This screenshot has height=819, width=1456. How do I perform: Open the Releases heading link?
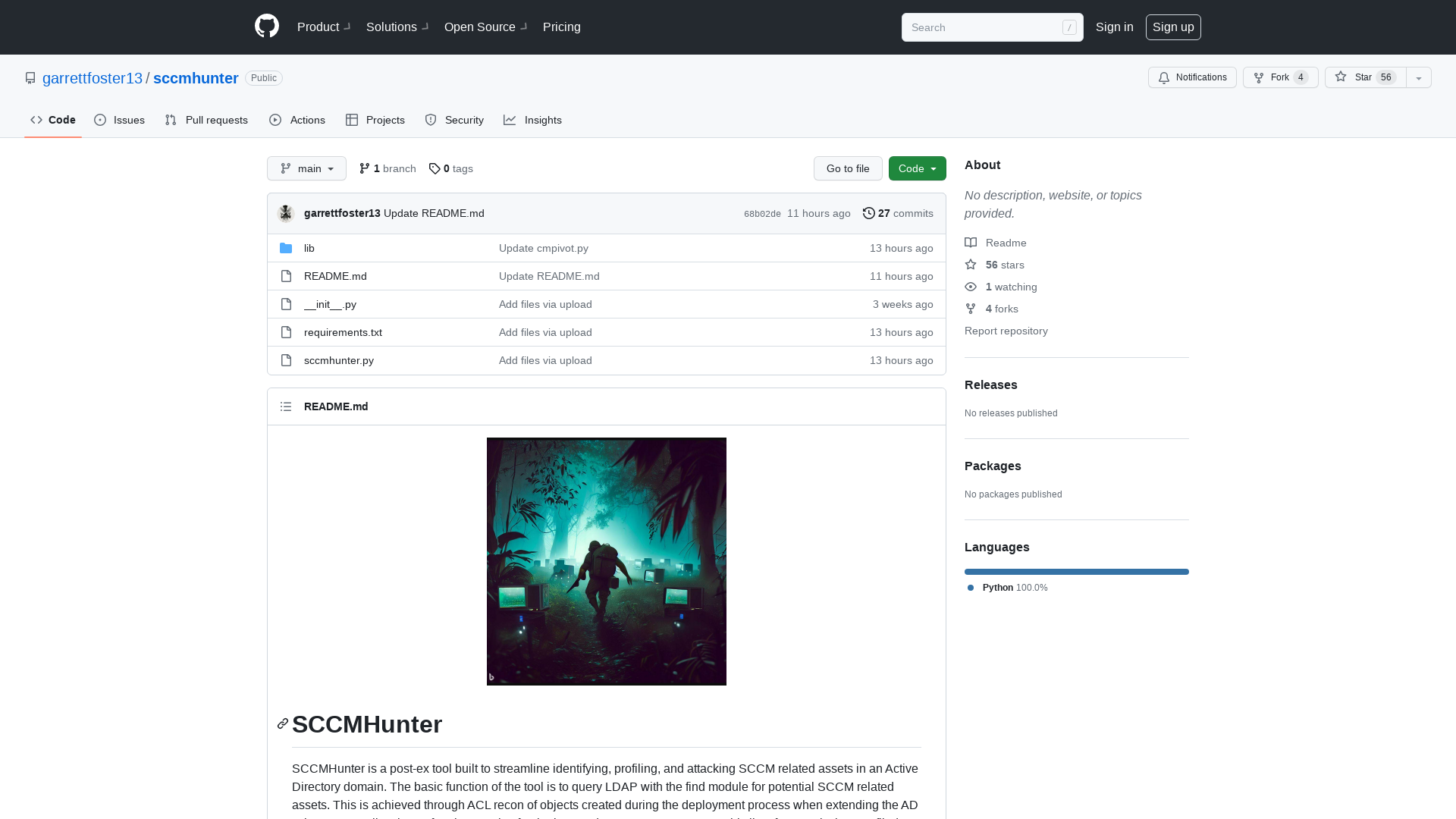point(991,384)
